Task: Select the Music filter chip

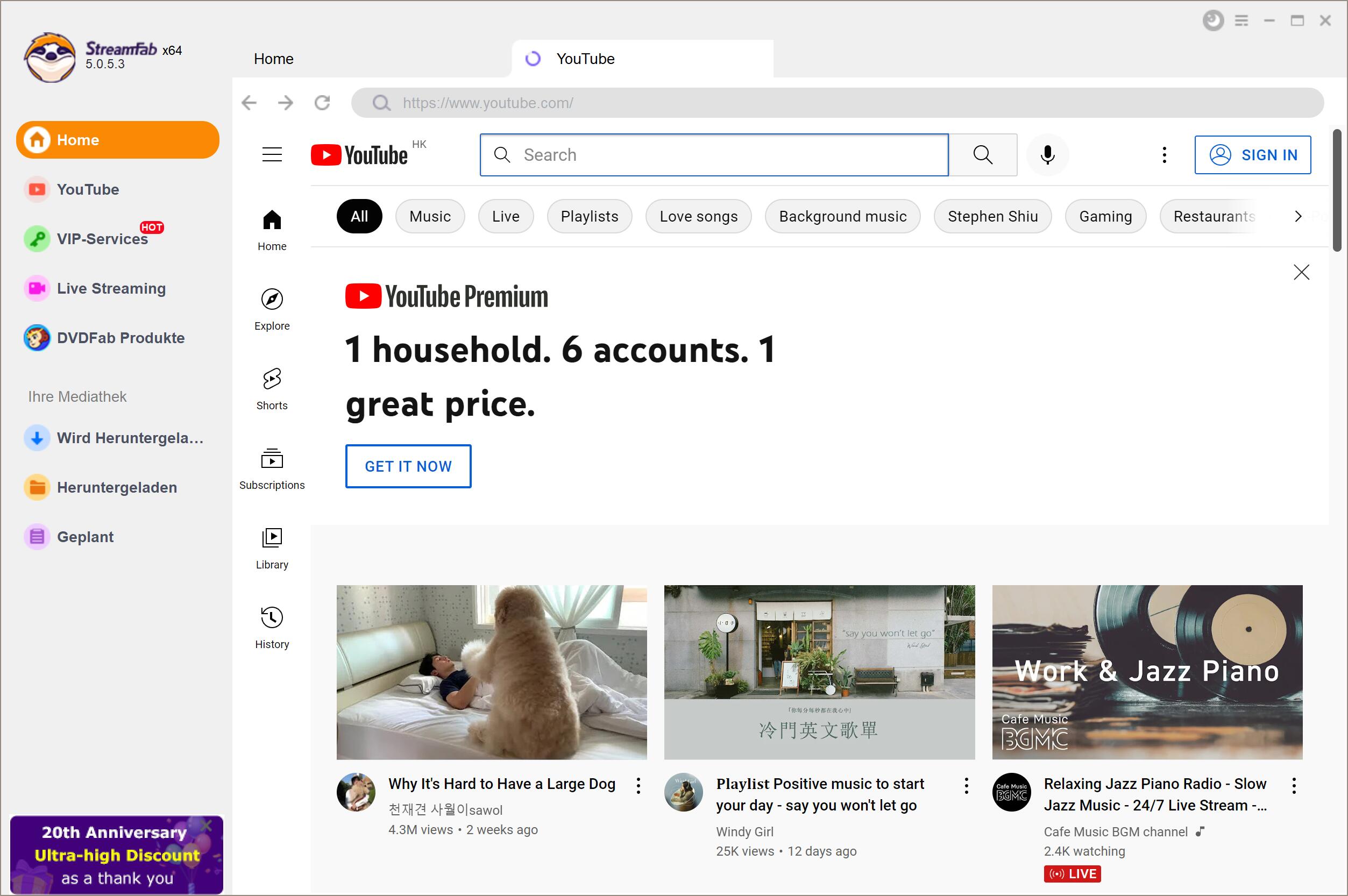Action: (429, 216)
